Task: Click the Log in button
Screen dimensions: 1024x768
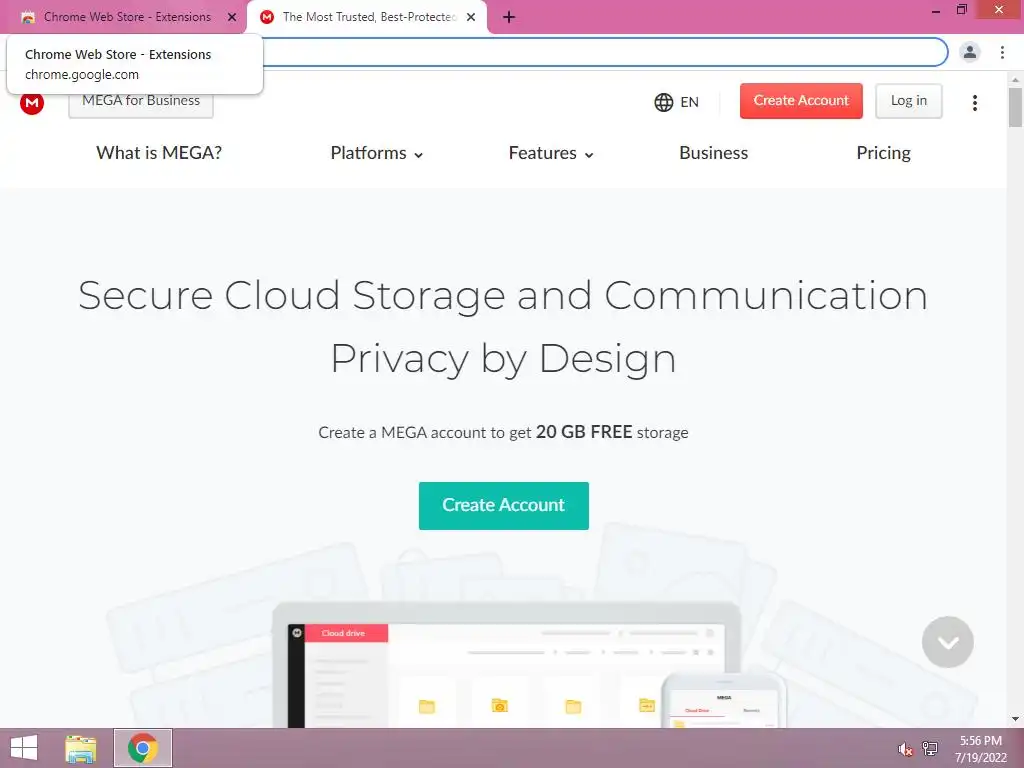Action: [x=909, y=101]
